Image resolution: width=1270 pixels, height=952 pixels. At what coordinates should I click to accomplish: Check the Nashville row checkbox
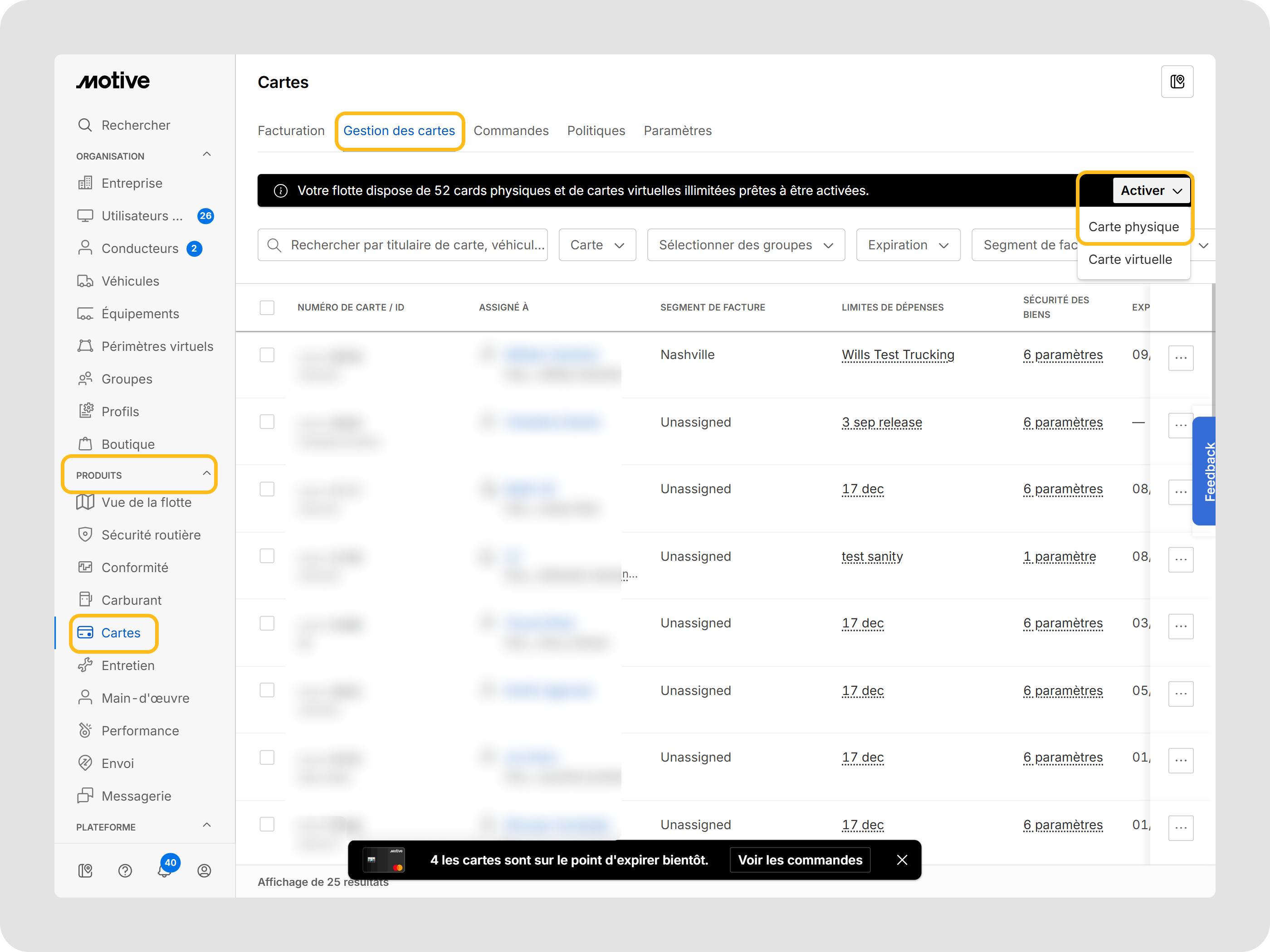[x=267, y=355]
